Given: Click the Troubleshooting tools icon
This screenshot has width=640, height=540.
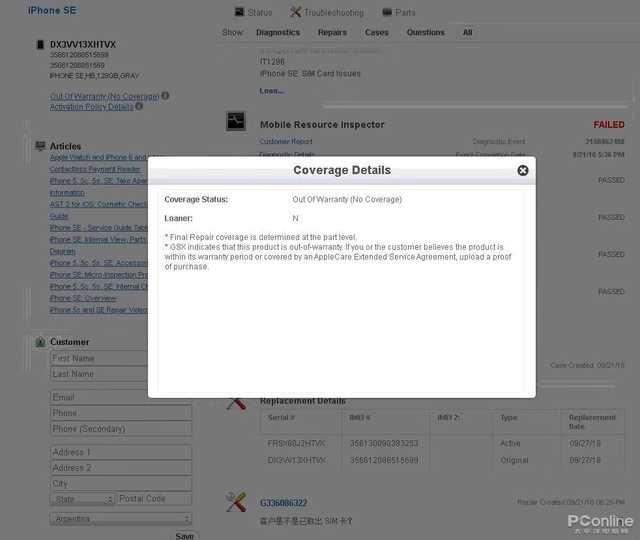Looking at the screenshot, I should click(295, 12).
